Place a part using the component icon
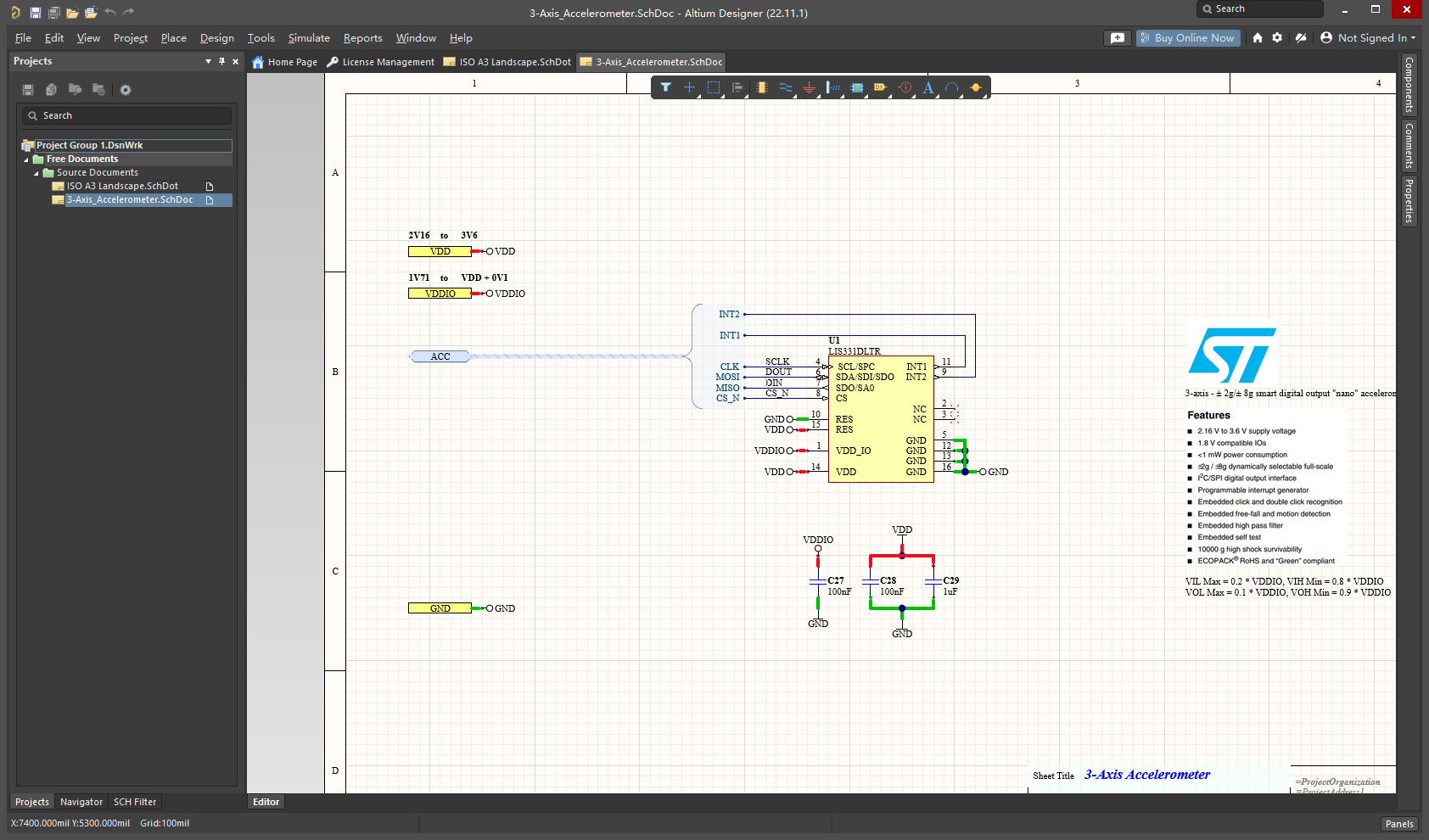 (762, 87)
